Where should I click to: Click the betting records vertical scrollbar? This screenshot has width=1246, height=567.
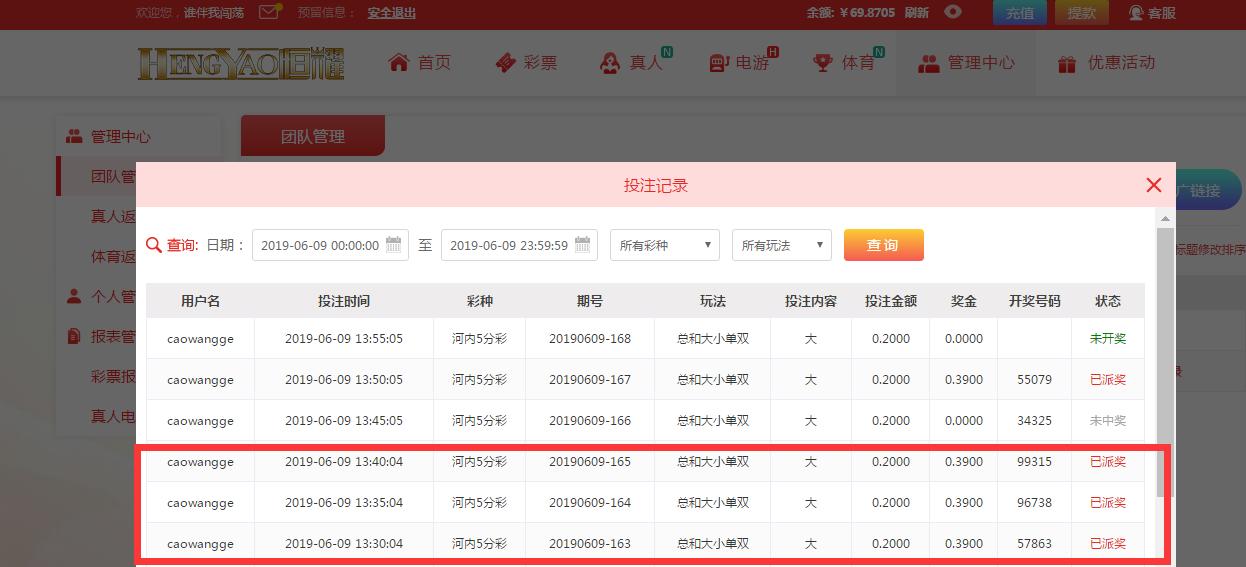[1165, 360]
